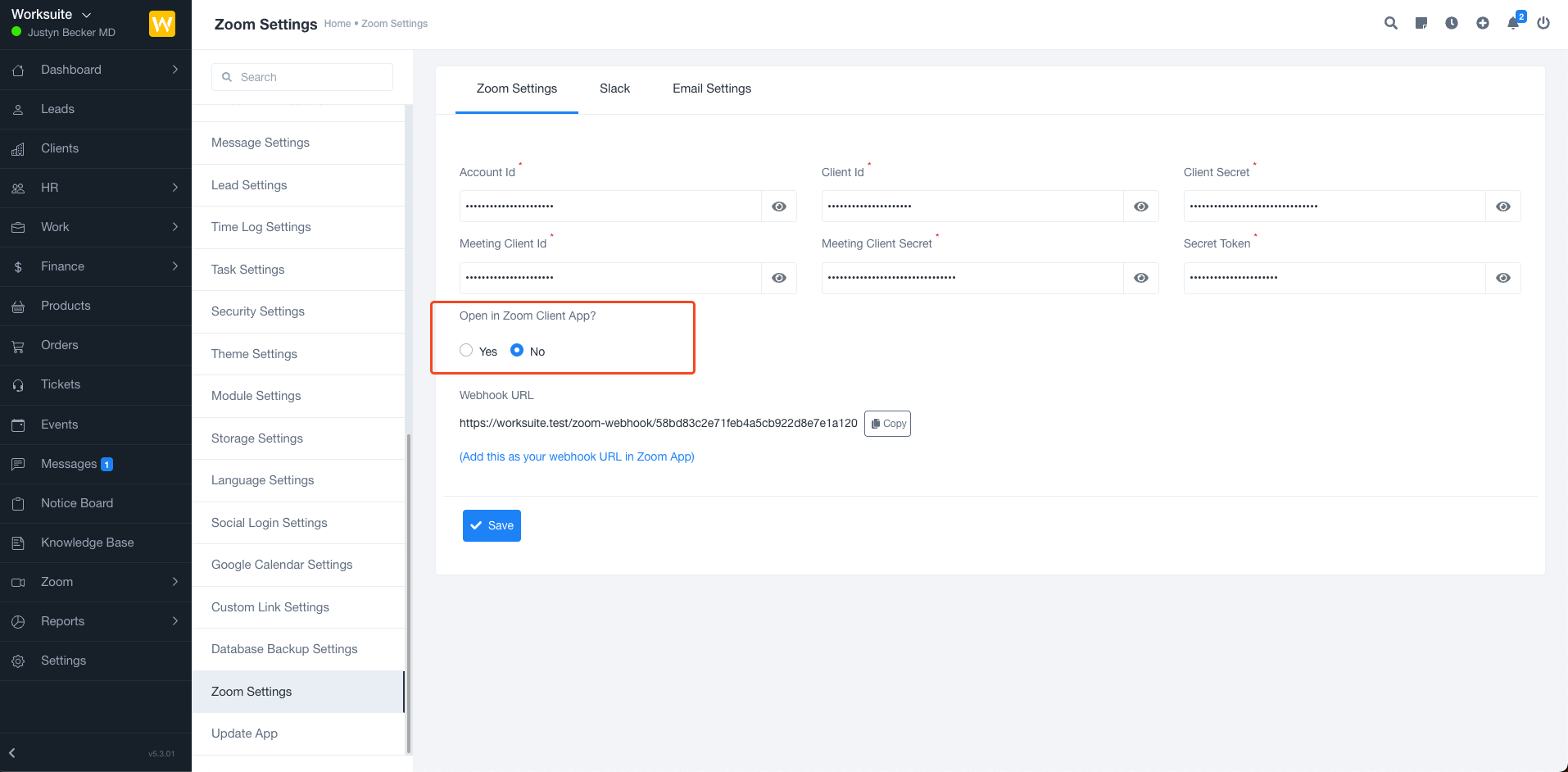Switch to the Slack tab
The width and height of the screenshot is (1568, 772).
tap(614, 89)
